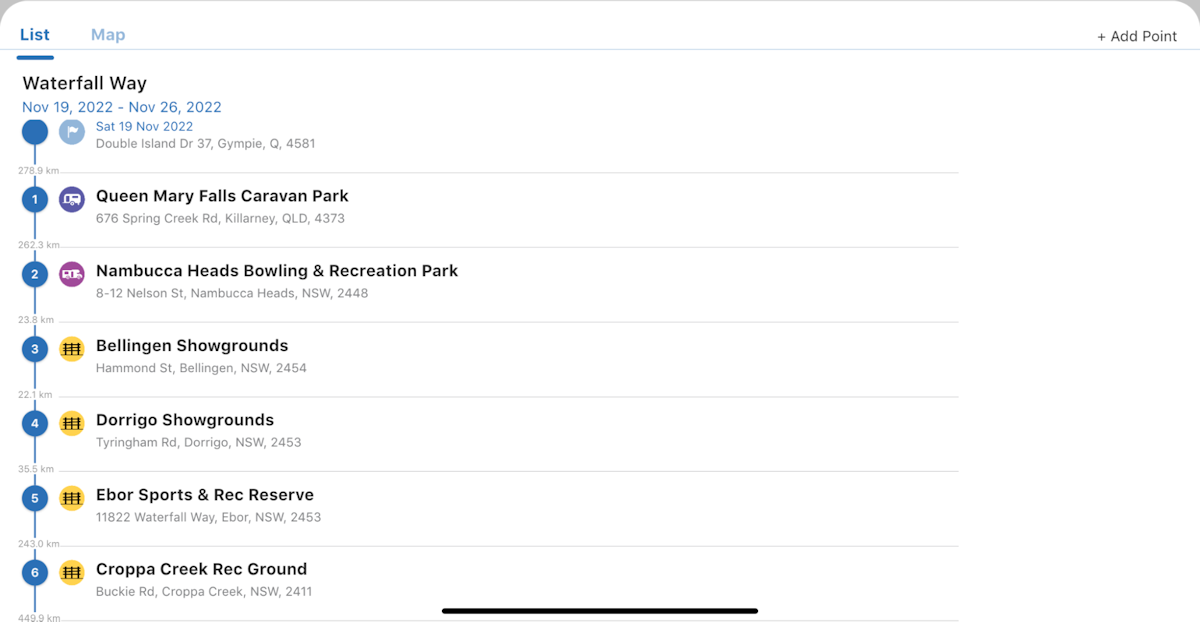
Task: Open Nambucca Heads Bowling & Recreation Park
Action: pyautogui.click(x=277, y=271)
